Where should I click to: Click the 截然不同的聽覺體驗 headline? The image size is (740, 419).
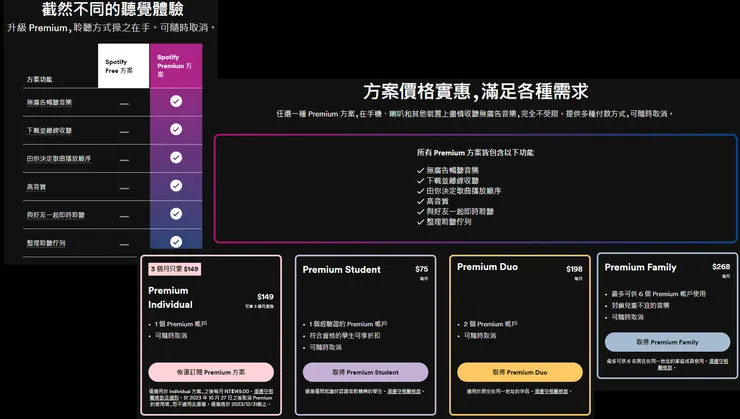coord(112,8)
